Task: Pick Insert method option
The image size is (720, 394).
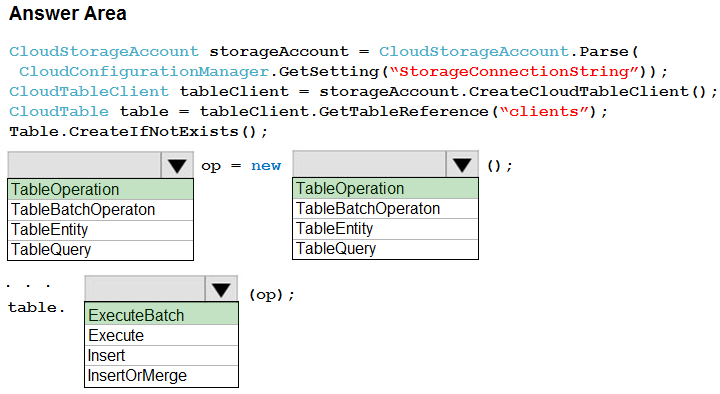Action: tap(162, 356)
